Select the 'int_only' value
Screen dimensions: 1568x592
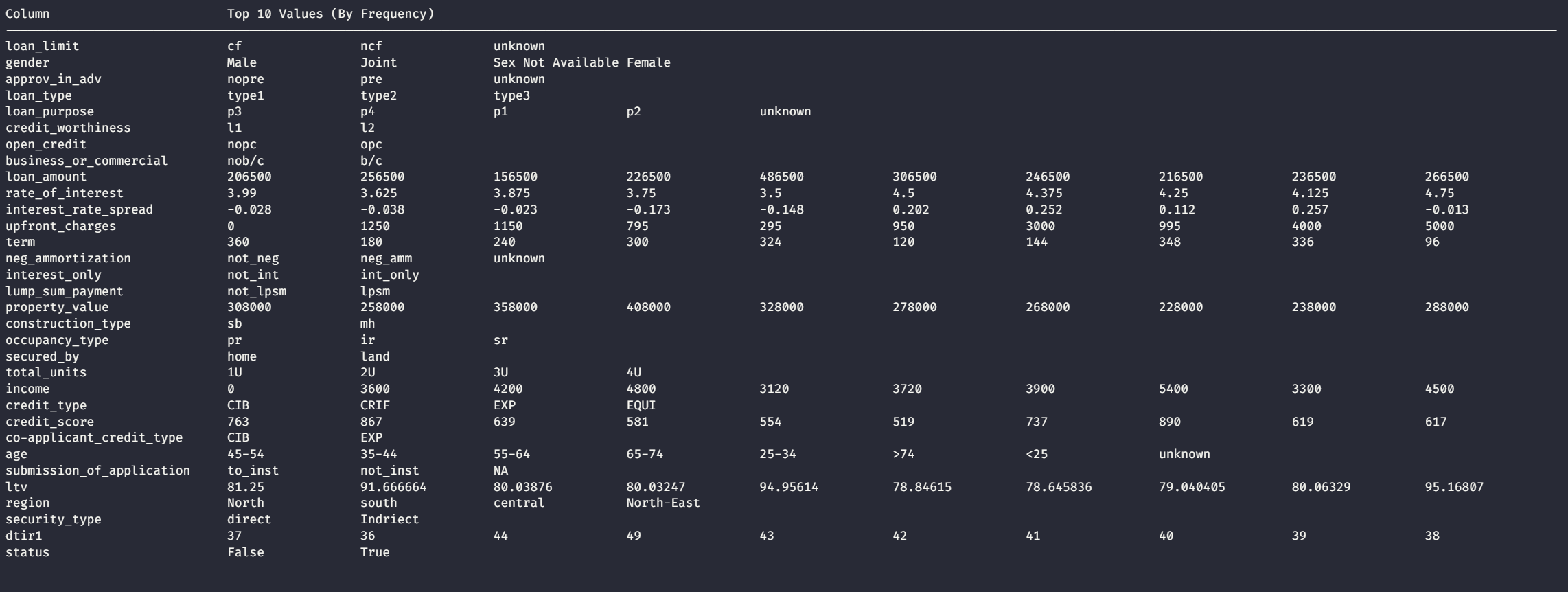click(390, 275)
